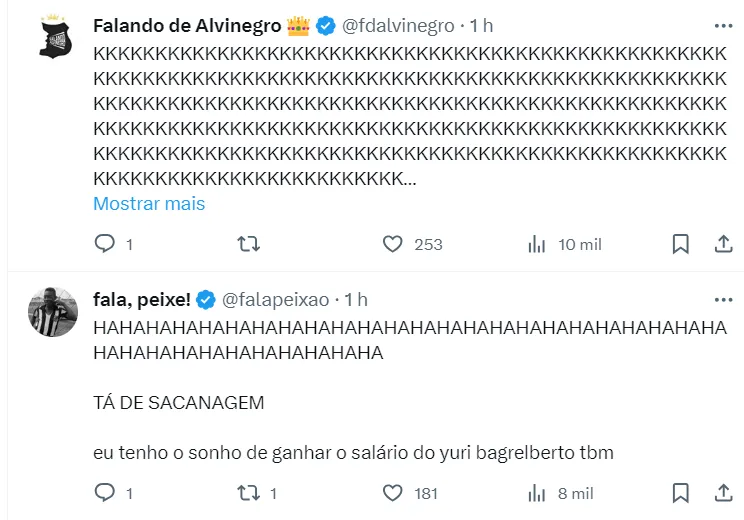Like the Falando de Alvinegro post

[x=393, y=244]
